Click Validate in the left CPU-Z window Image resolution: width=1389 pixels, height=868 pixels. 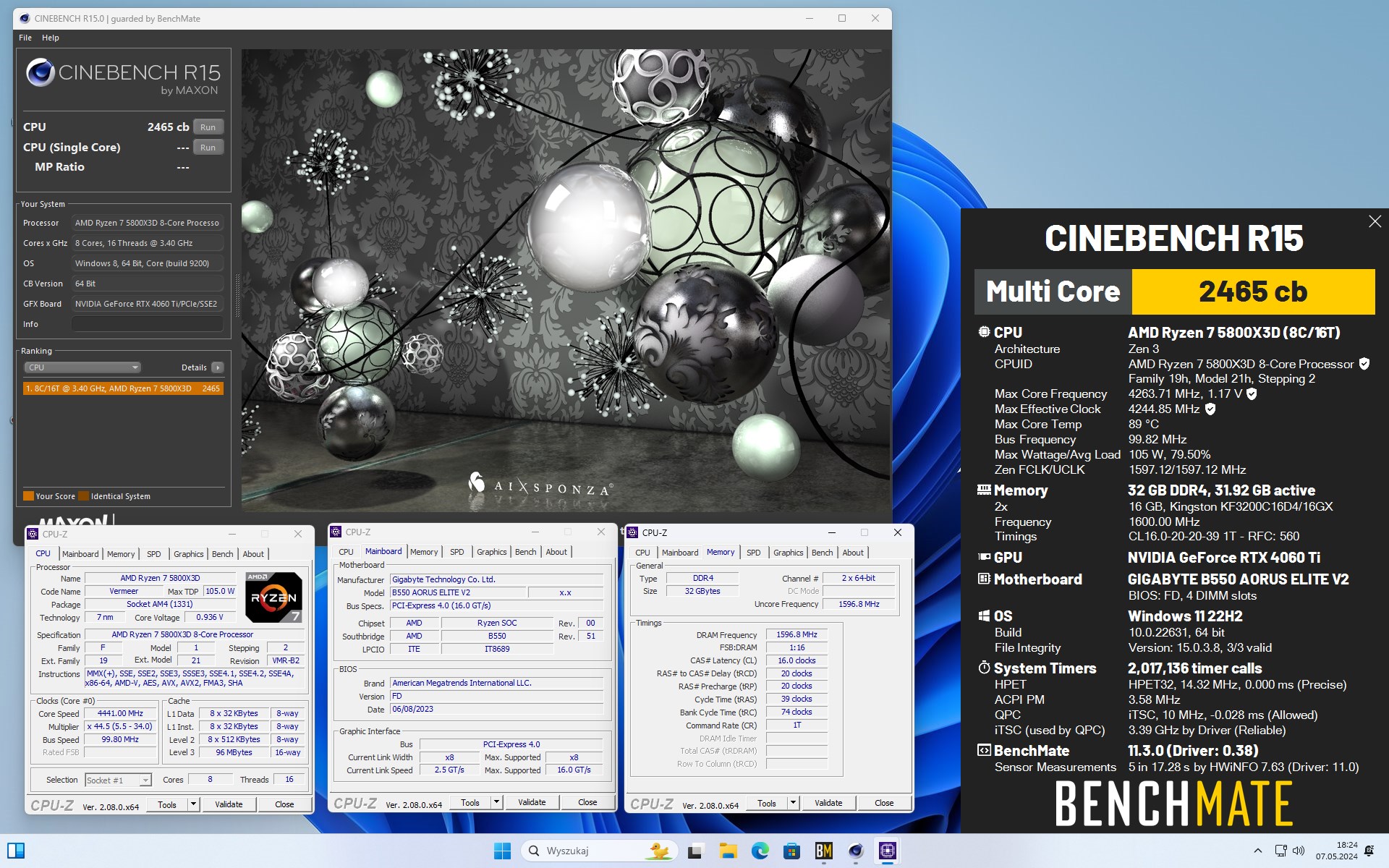point(229,804)
